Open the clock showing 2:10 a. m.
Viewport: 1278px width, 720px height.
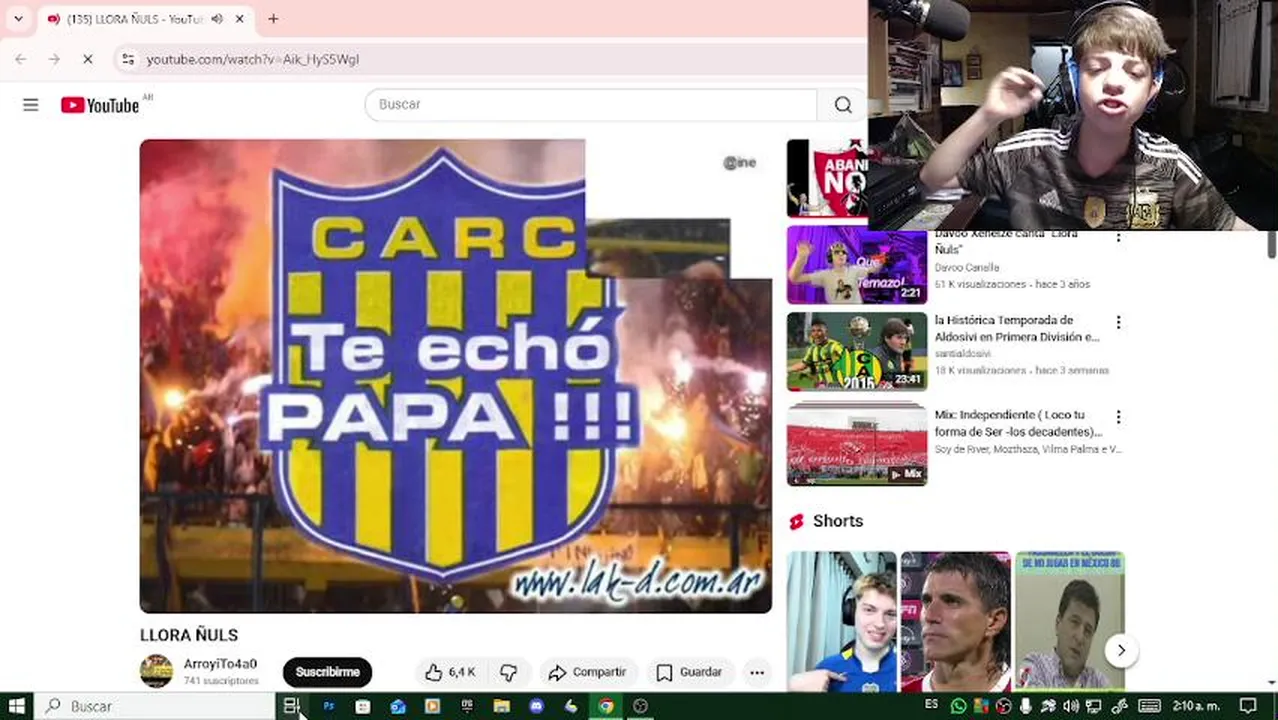pos(1196,706)
